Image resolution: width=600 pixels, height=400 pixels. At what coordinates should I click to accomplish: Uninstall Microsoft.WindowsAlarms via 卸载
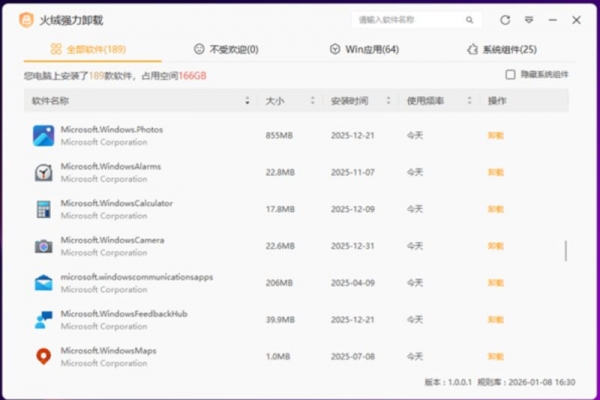point(496,173)
